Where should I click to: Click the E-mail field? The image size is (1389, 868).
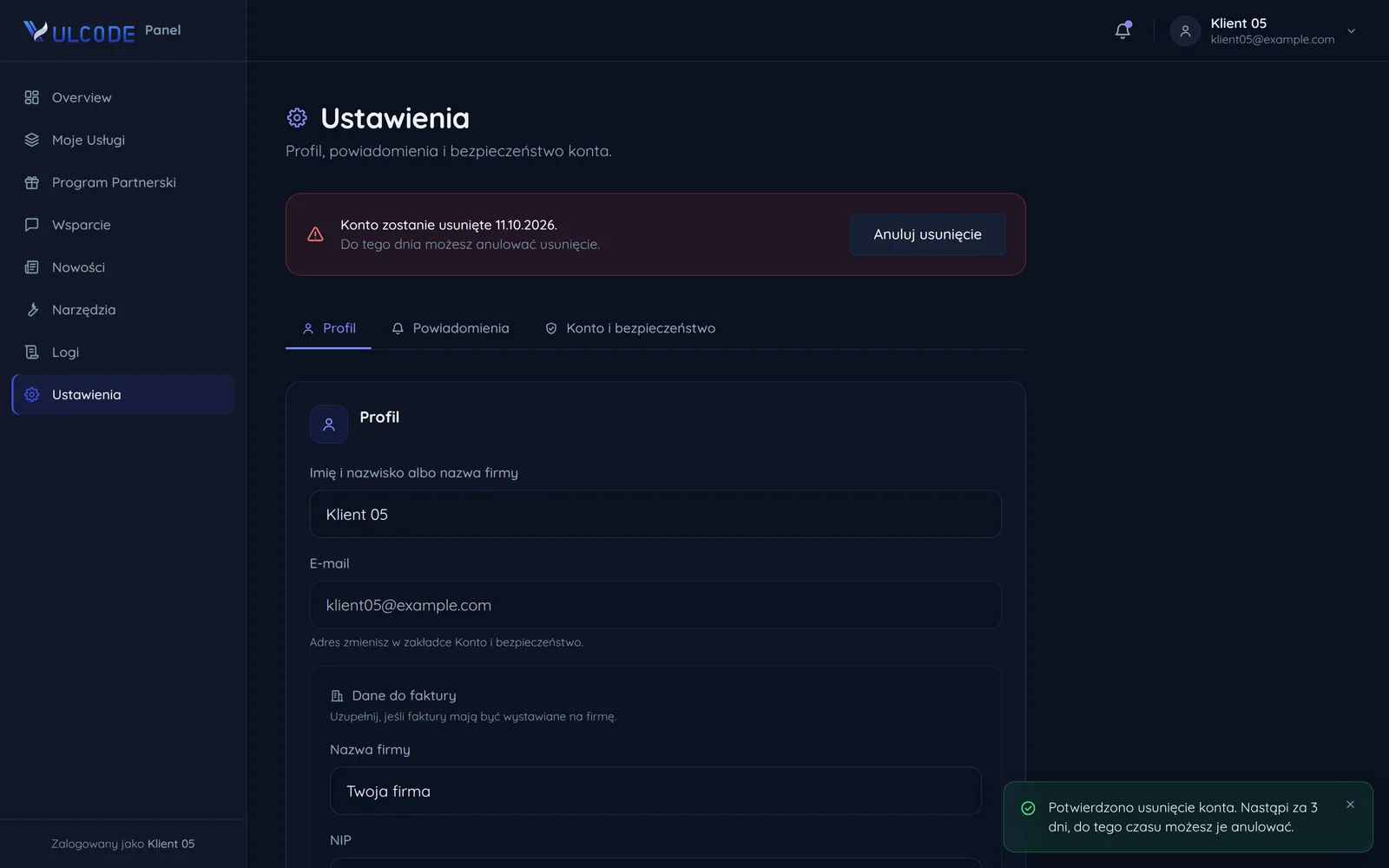pos(655,605)
